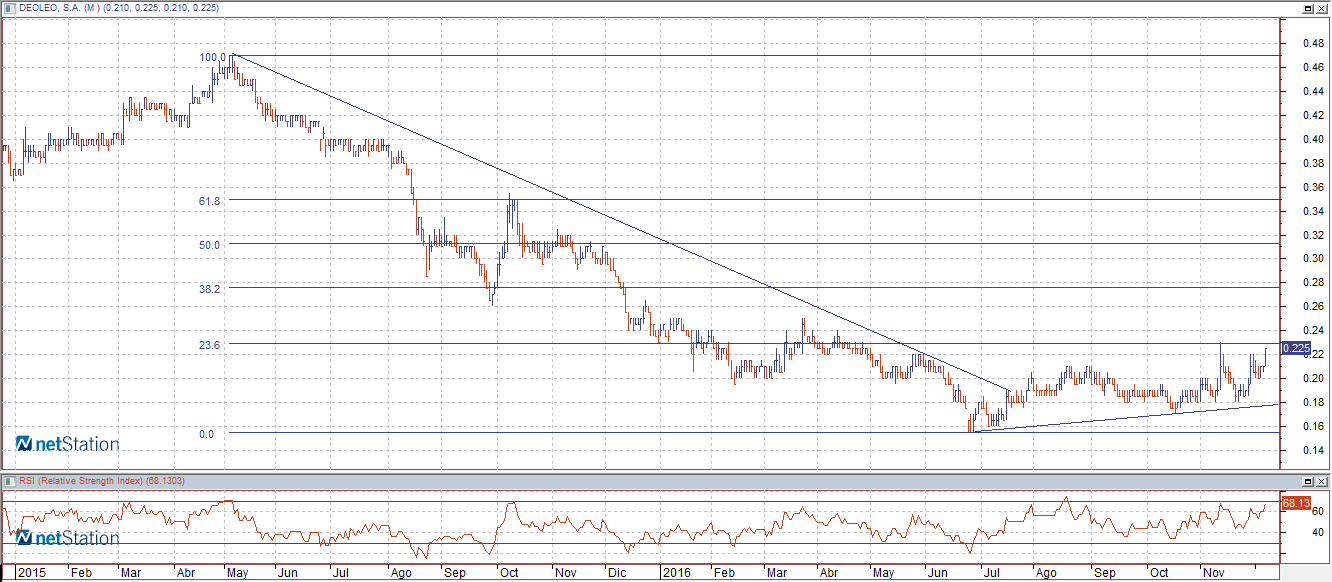Click the 50.0 Fibonacci level label

(210, 244)
